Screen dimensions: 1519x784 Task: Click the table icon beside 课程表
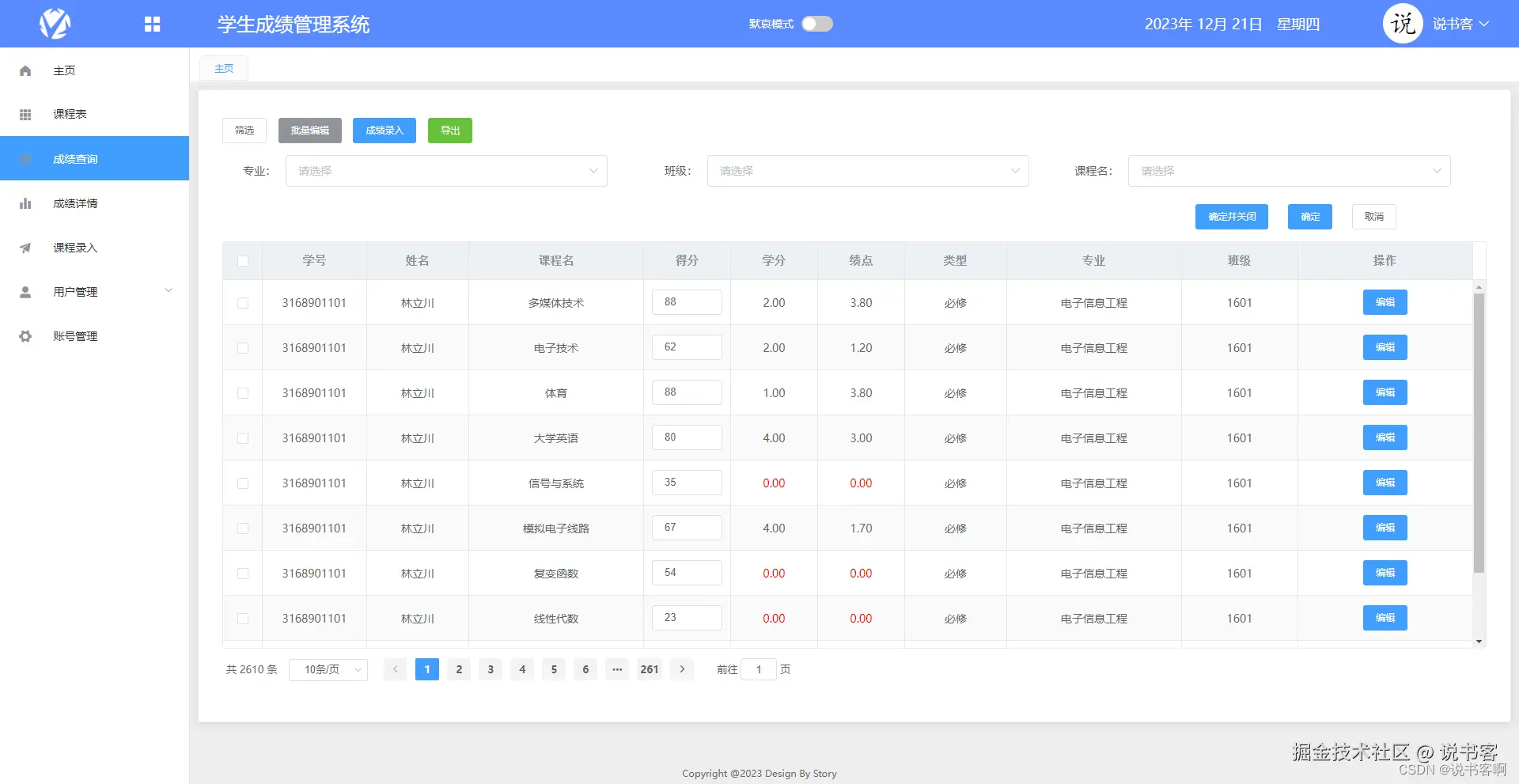(25, 115)
